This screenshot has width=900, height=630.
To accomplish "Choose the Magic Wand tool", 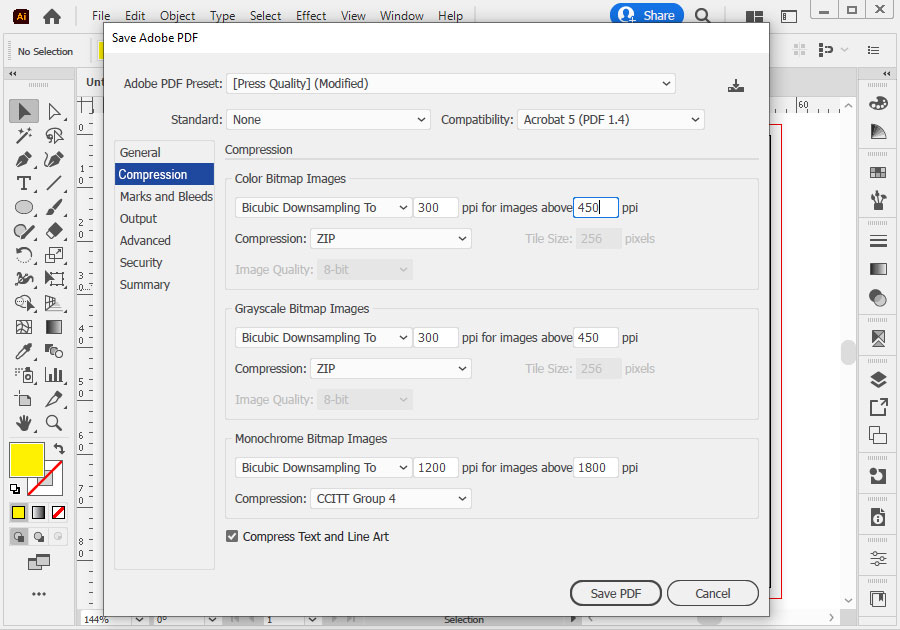I will [x=24, y=135].
